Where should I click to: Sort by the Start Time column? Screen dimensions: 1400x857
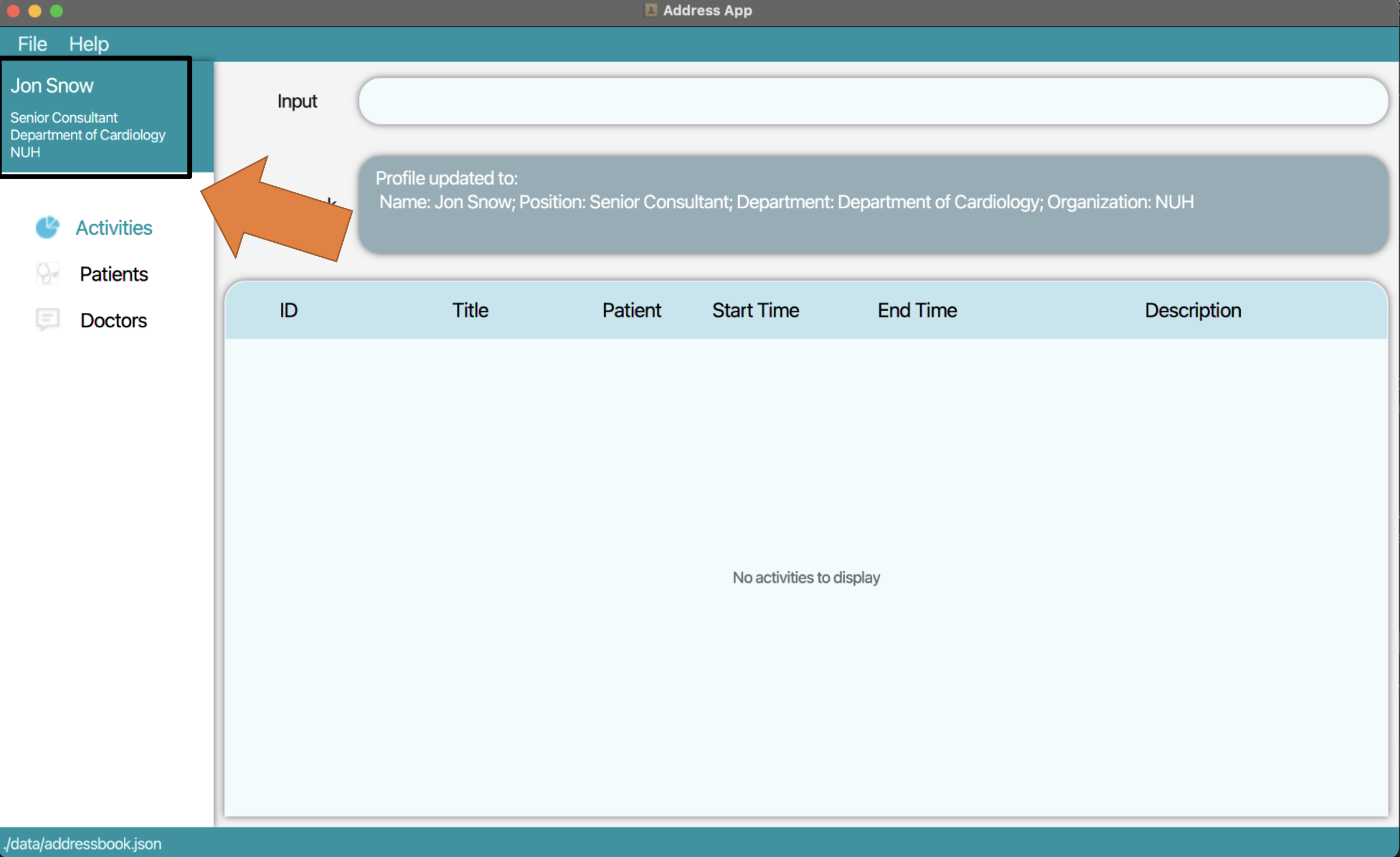[755, 310]
